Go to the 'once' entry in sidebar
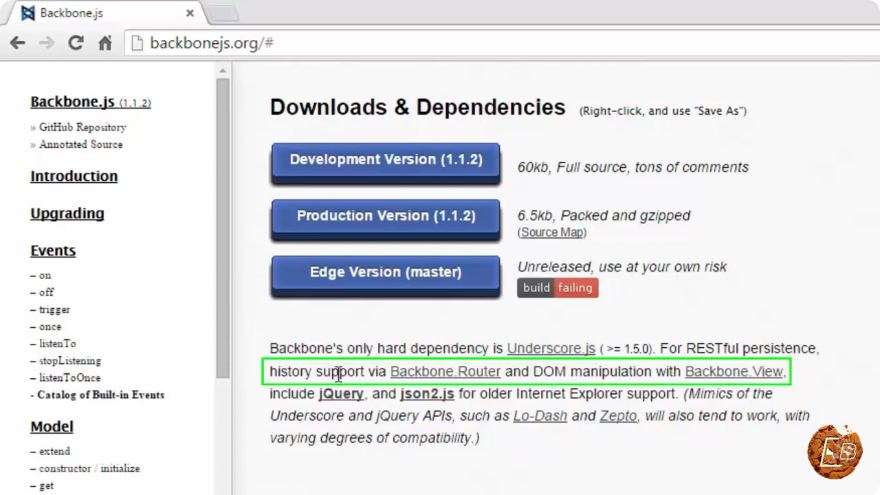The width and height of the screenshot is (880, 495). point(50,327)
